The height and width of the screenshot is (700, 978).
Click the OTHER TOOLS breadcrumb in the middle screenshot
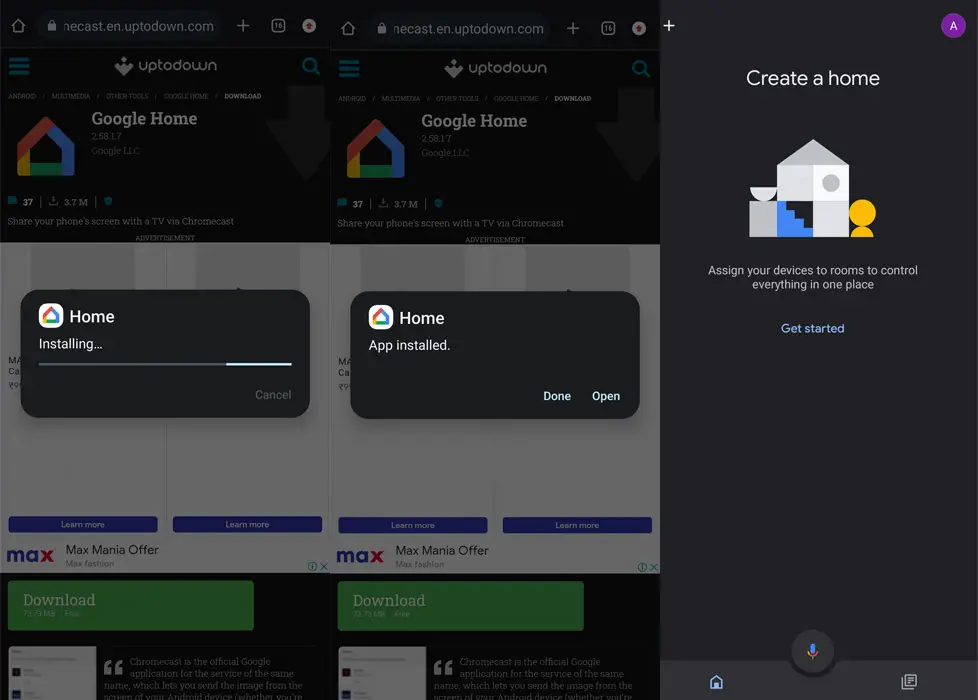point(457,99)
